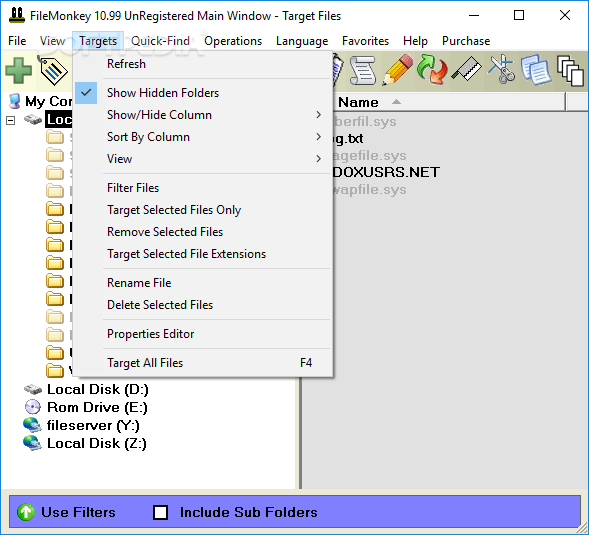589x535 pixels.
Task: Click the fileserver (Y:) network drive icon
Action: 32,425
